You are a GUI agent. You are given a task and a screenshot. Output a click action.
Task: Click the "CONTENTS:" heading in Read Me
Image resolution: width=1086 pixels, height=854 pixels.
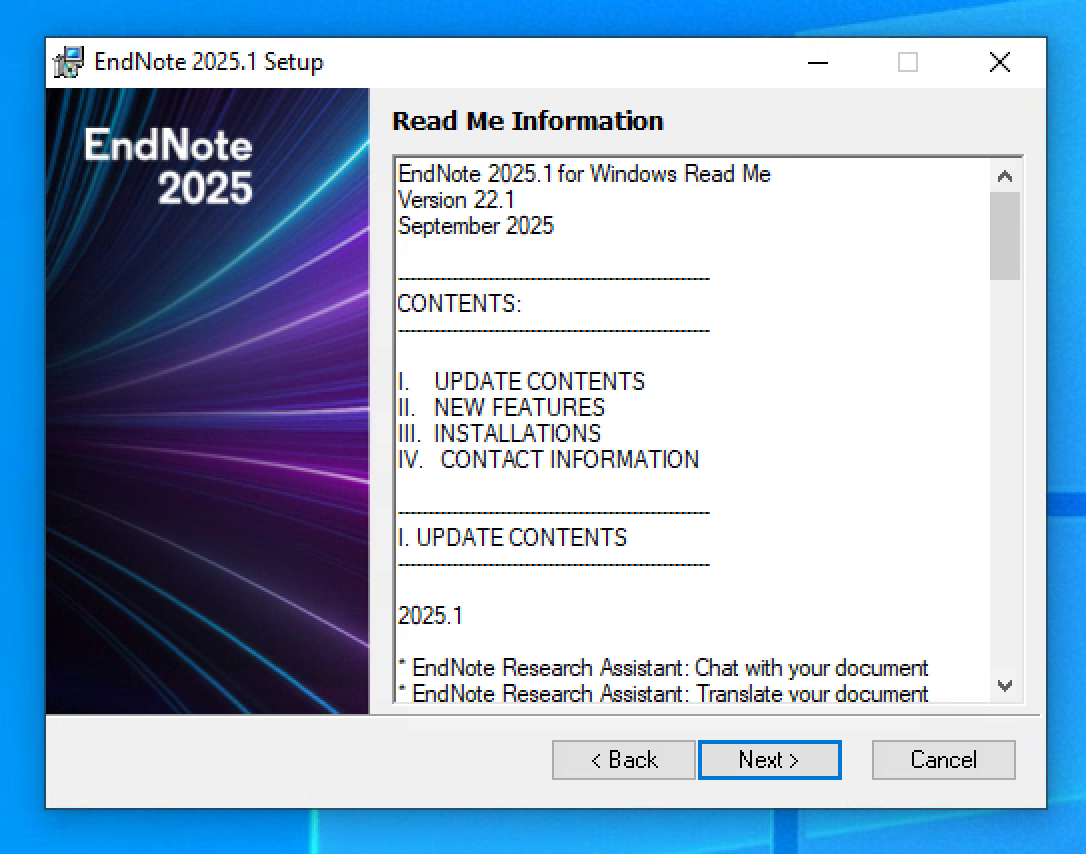point(459,304)
